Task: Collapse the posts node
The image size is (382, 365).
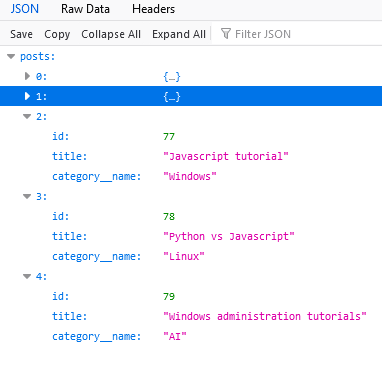Action: (11, 56)
